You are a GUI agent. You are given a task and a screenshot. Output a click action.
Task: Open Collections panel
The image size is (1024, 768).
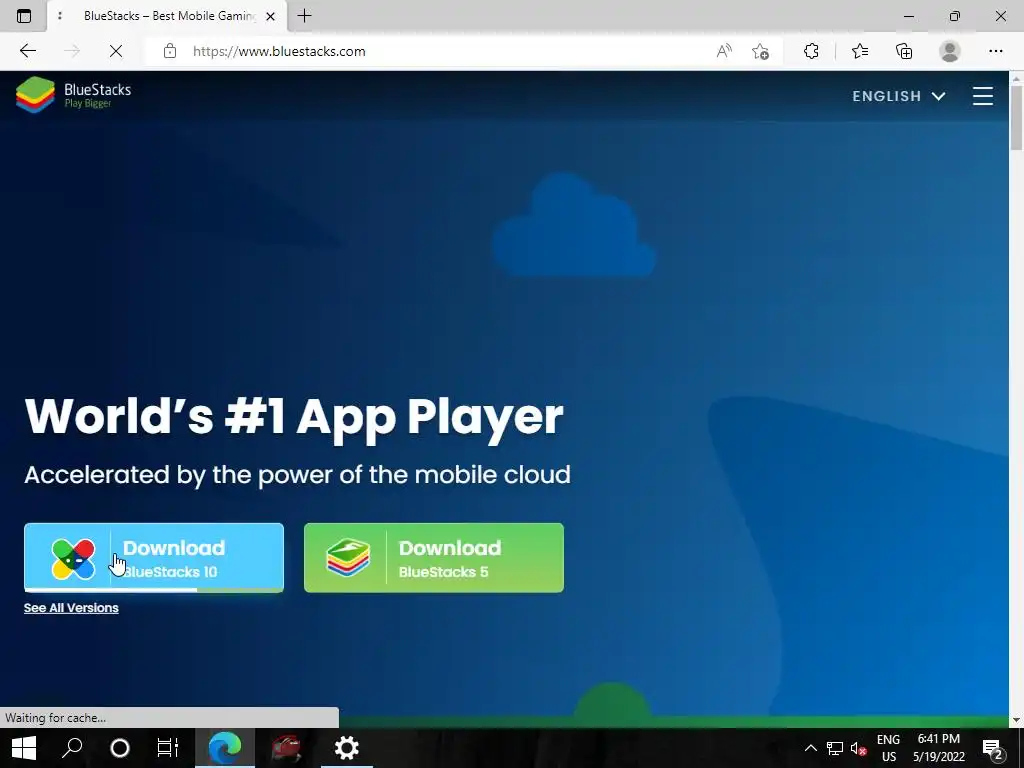click(904, 51)
